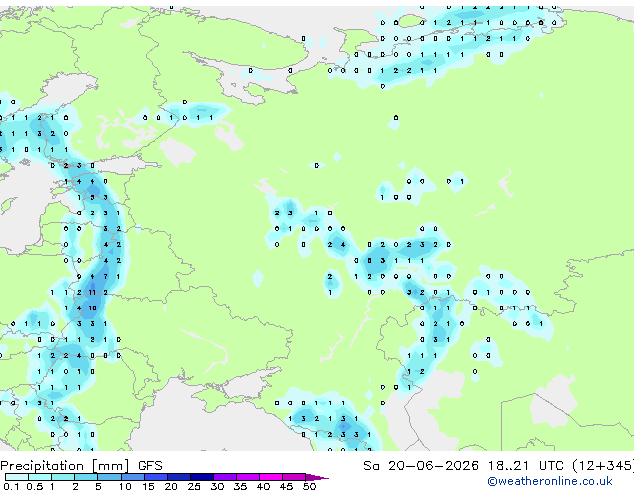This screenshot has height=490, width=634.
Task: Click the 2–5 mm legend swatch
Action: coord(86,477)
